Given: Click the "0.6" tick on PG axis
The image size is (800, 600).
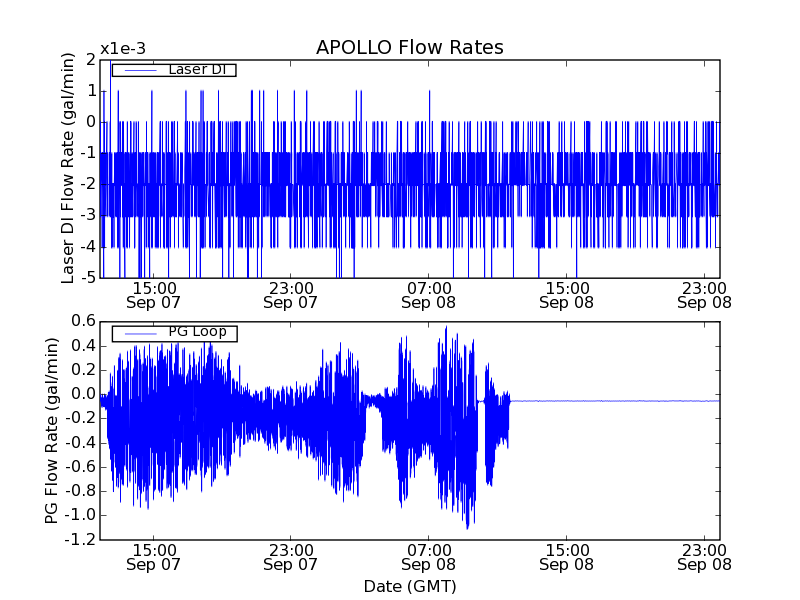Looking at the screenshot, I should coord(84,321).
